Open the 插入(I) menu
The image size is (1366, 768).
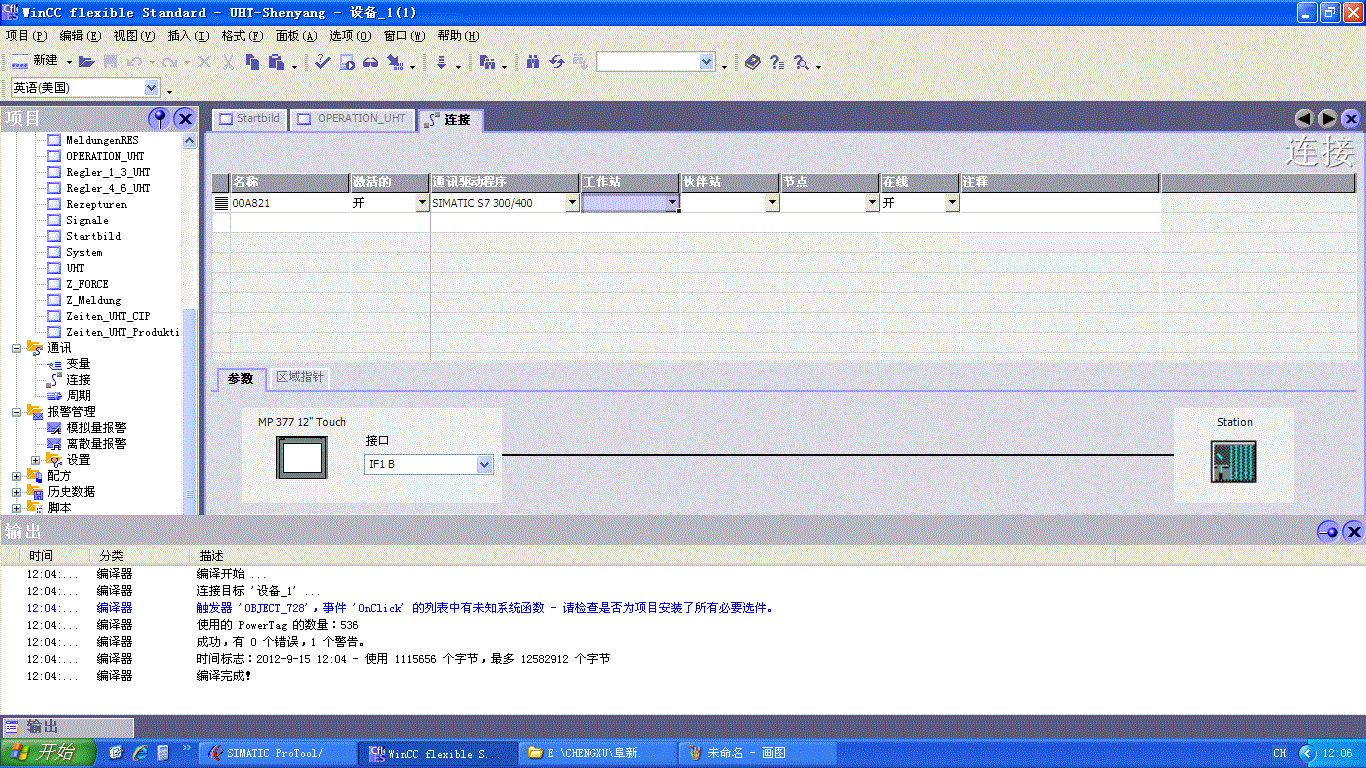coord(188,36)
